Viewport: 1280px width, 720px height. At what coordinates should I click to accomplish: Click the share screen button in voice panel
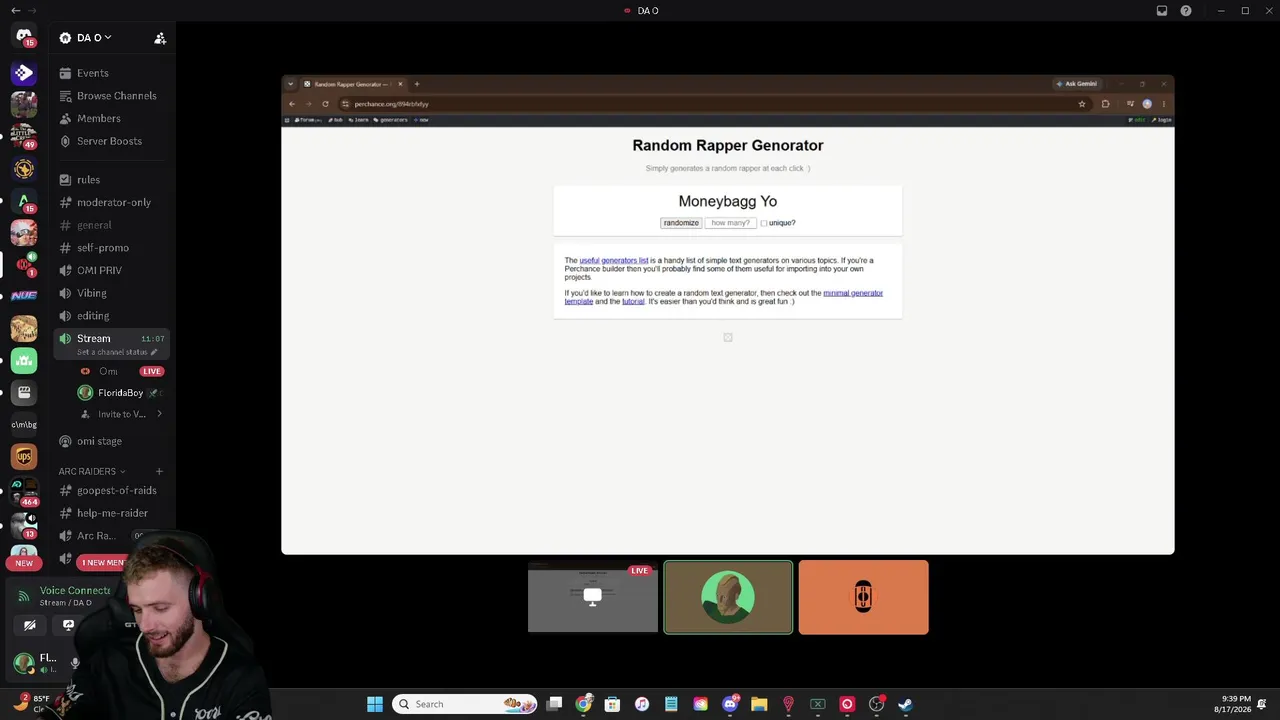tap(68, 625)
